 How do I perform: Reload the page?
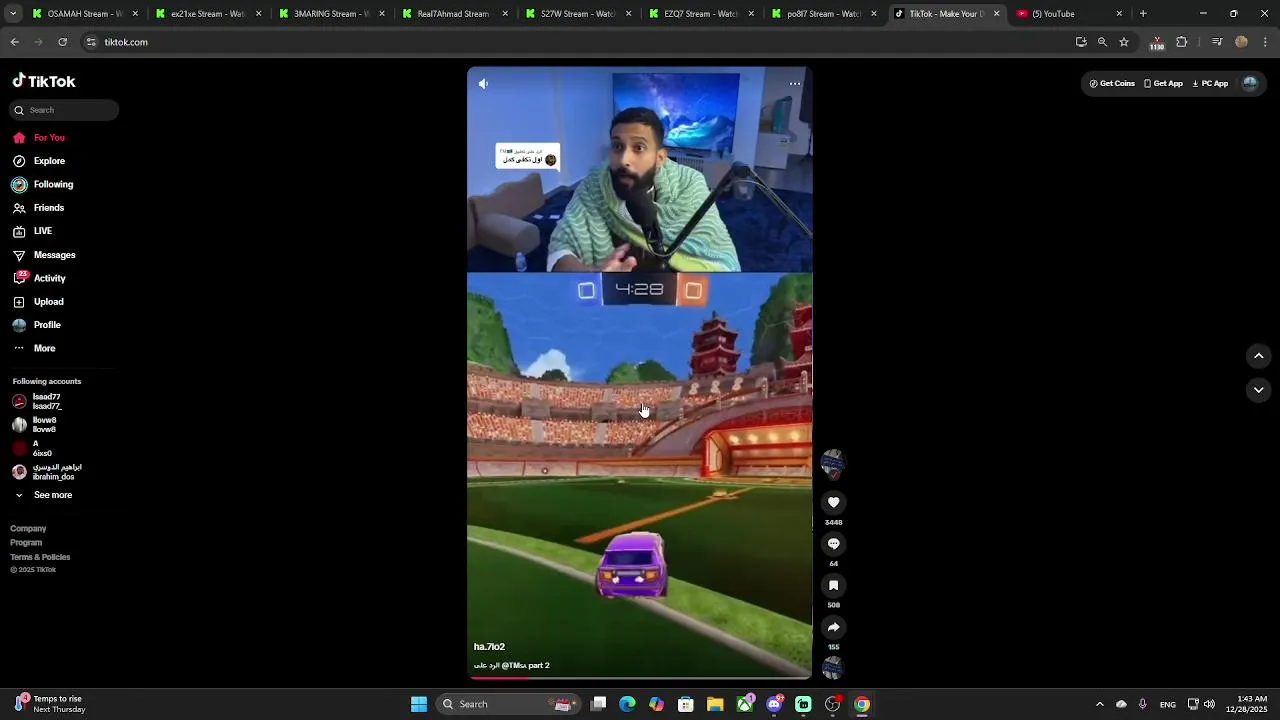(x=62, y=42)
